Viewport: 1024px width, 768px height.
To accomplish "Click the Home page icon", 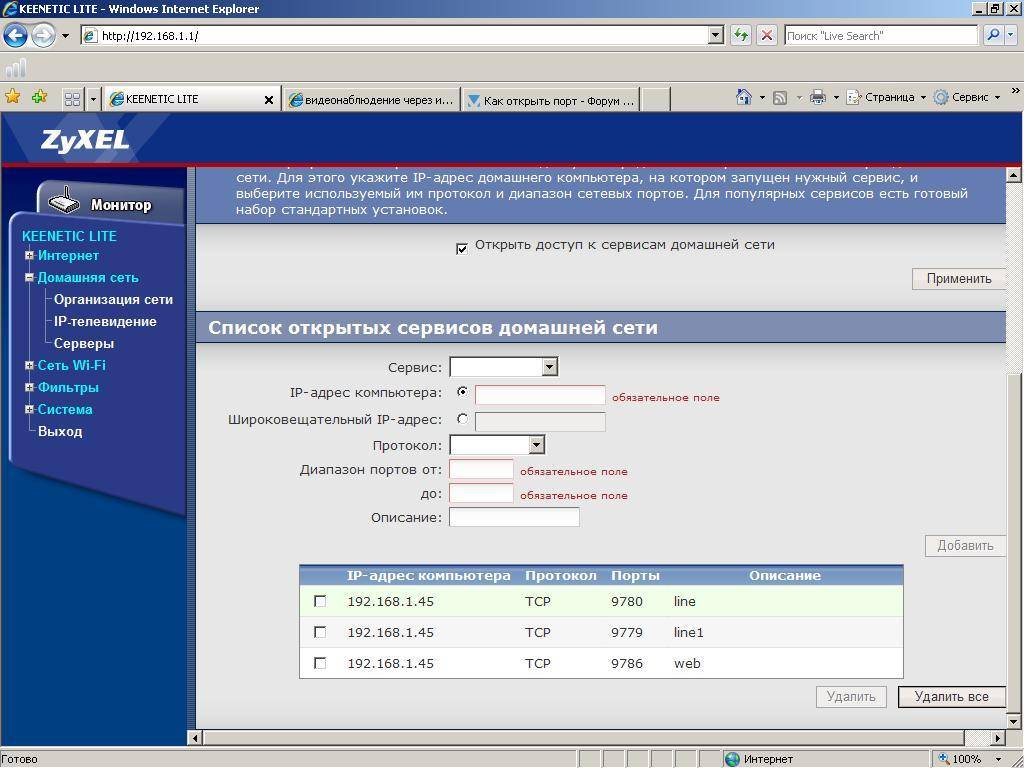I will point(743,97).
